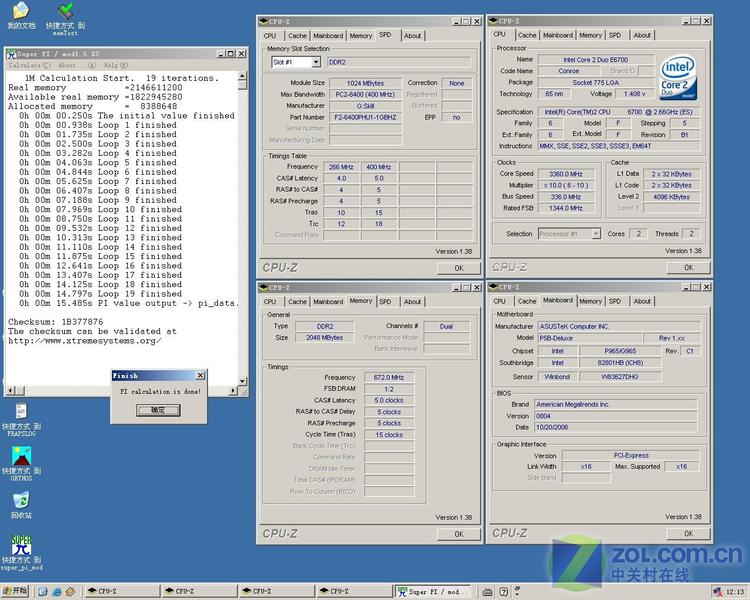
Task: Click the third quick launch icon
Action: pos(70,592)
